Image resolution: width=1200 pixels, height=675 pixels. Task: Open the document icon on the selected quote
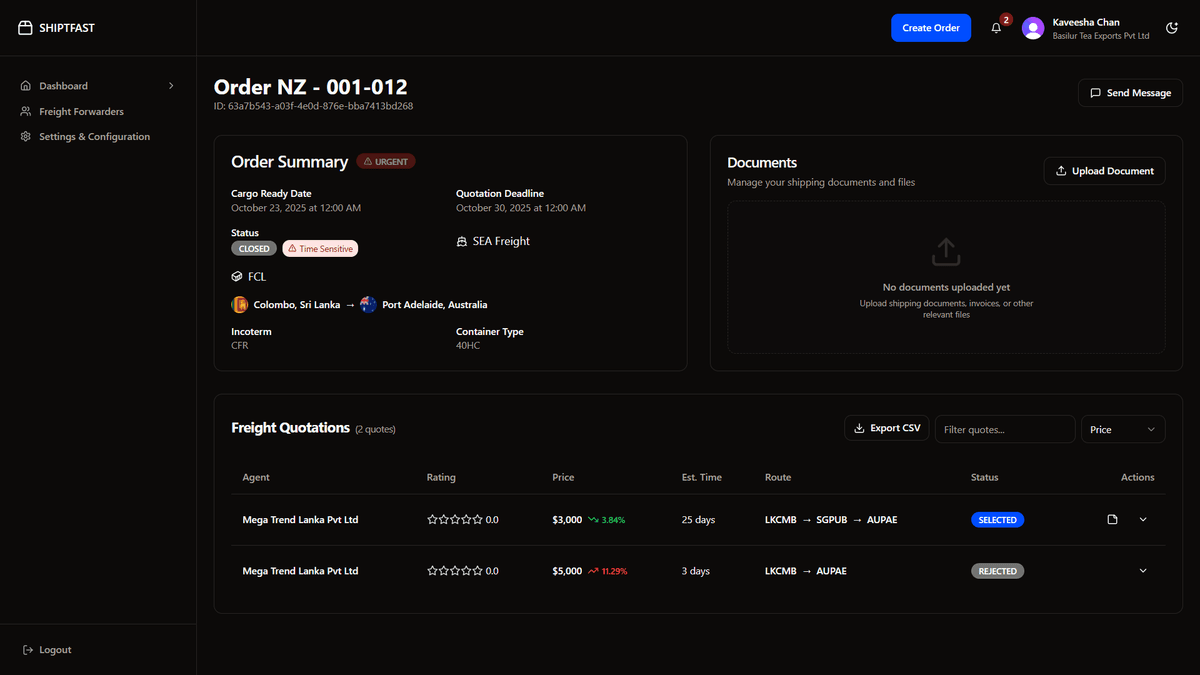pyautogui.click(x=1112, y=519)
